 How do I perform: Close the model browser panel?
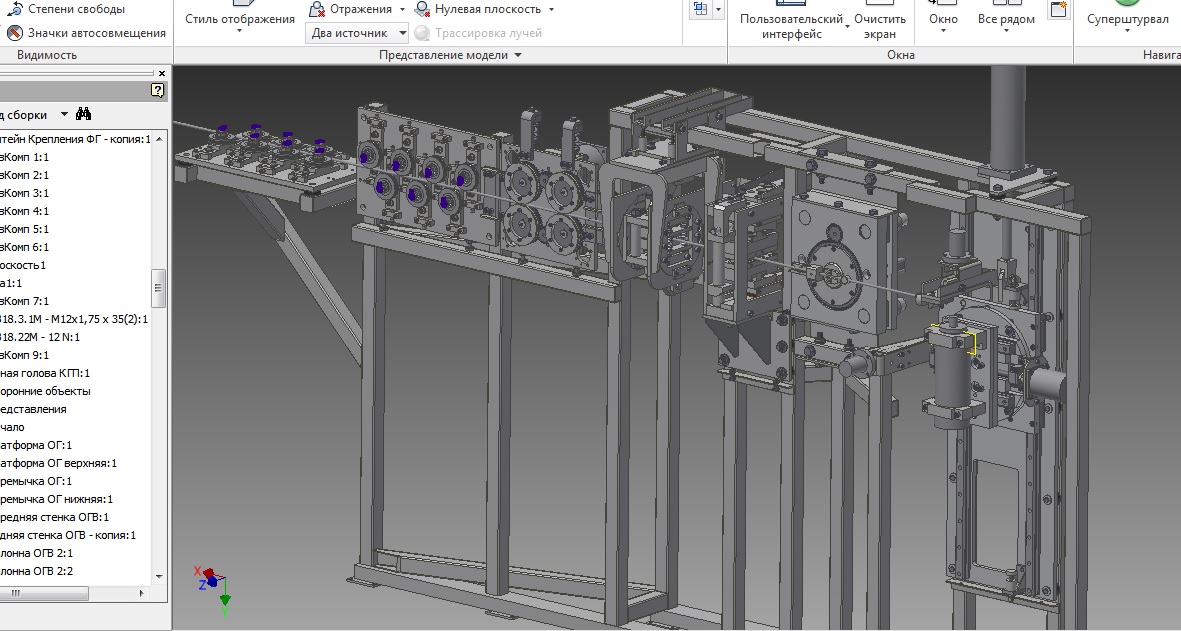pyautogui.click(x=162, y=73)
